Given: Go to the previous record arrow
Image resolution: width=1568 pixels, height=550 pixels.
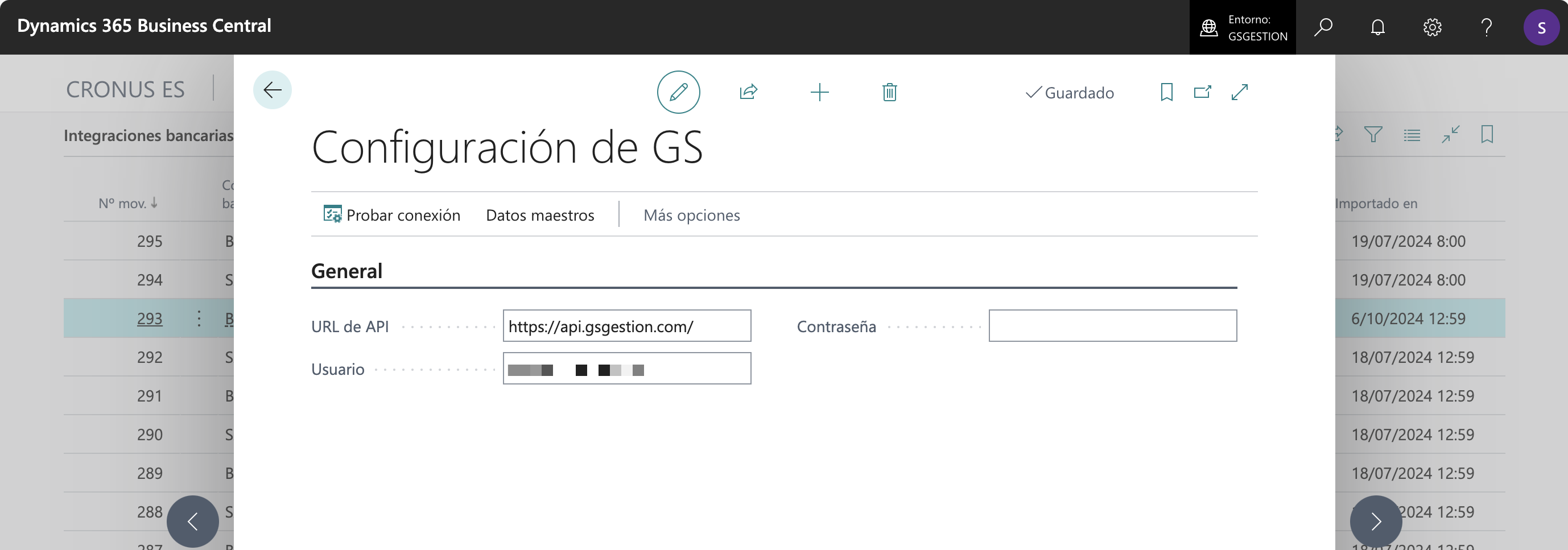Looking at the screenshot, I should coord(192,522).
